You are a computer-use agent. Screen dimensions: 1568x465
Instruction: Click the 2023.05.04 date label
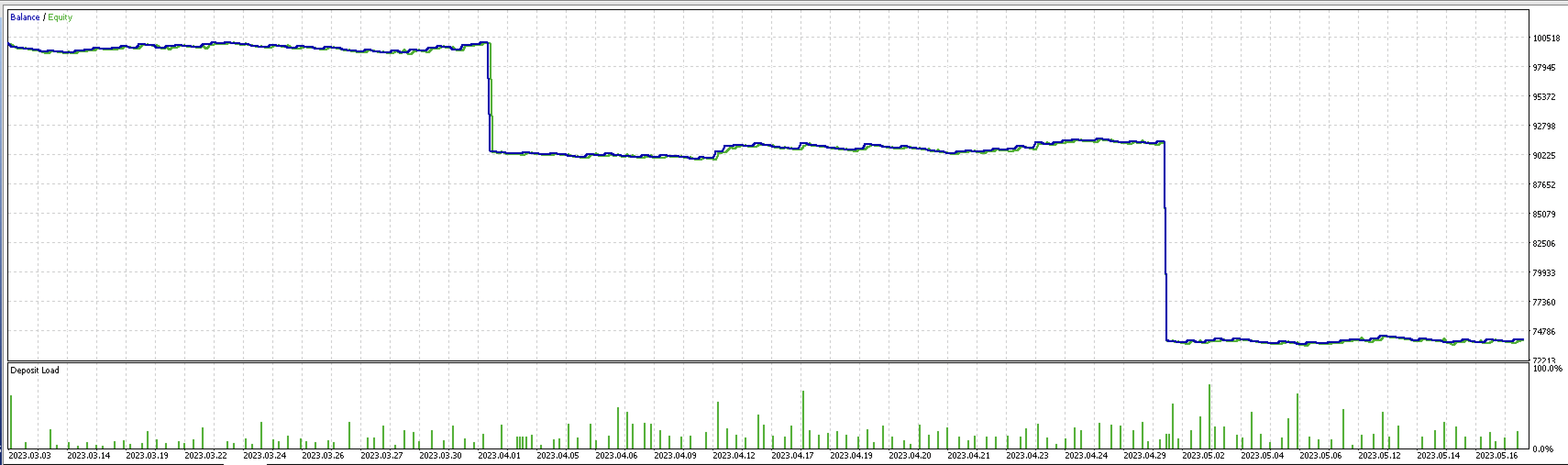point(1262,455)
